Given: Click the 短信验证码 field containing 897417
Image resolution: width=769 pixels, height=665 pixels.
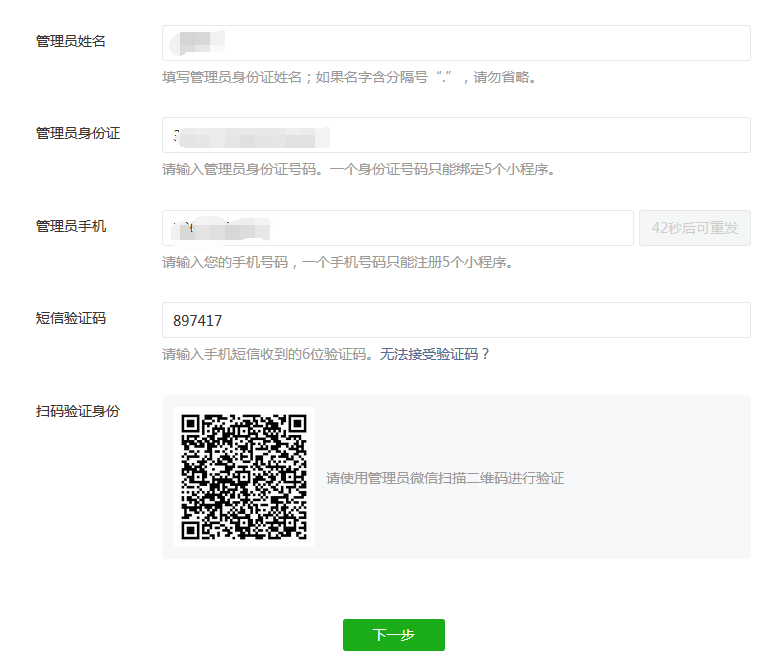Looking at the screenshot, I should 456,320.
